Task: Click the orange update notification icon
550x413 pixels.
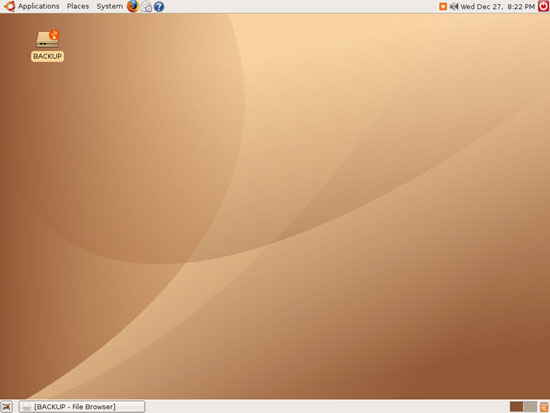Action: [443, 6]
